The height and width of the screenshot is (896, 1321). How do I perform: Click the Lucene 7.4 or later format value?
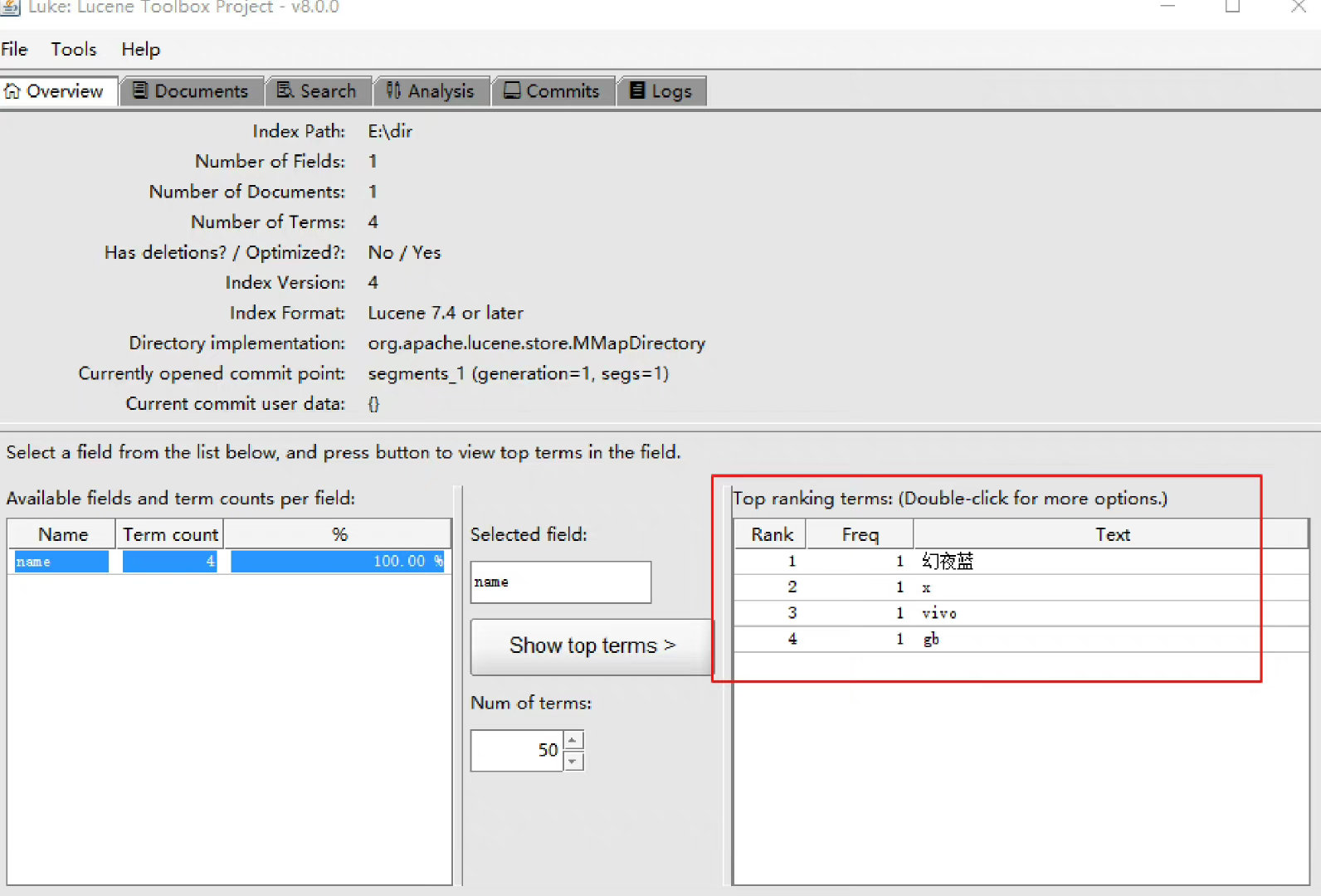click(446, 313)
